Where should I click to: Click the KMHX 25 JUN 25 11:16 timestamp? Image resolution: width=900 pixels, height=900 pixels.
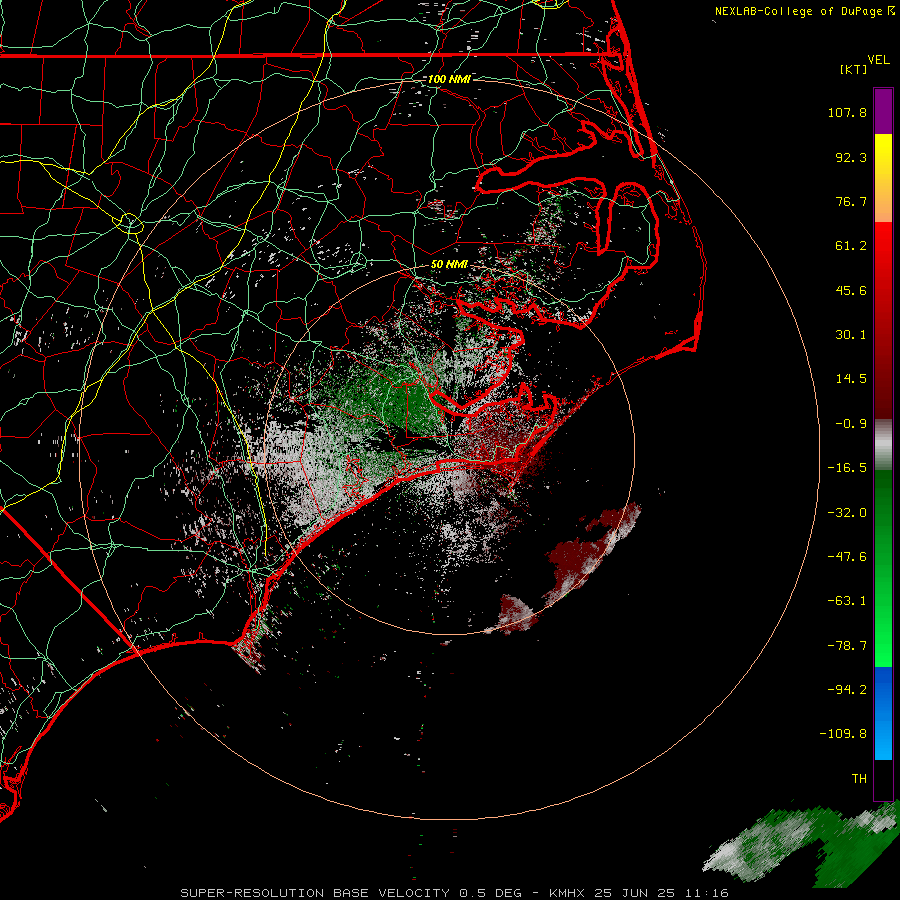[639, 893]
